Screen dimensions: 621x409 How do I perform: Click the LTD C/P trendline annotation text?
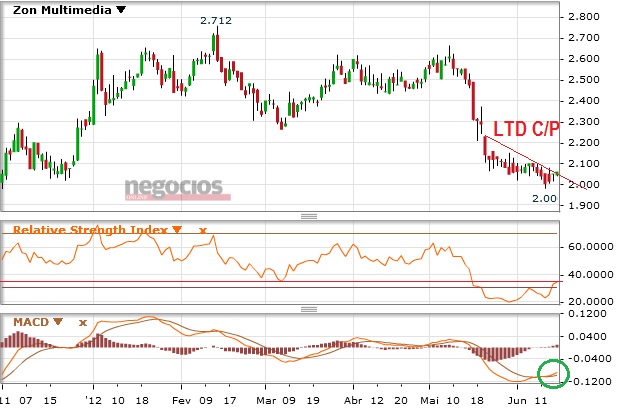pyautogui.click(x=526, y=129)
